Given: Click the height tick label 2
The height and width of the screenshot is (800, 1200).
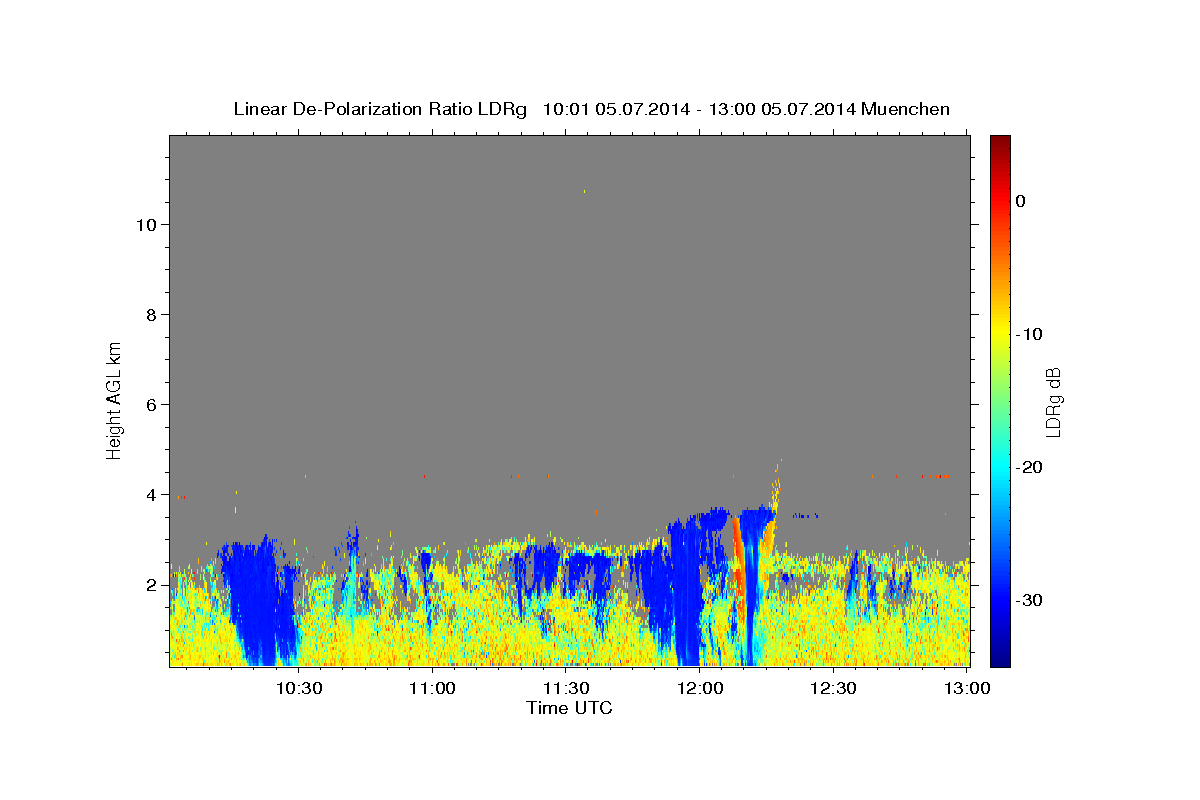Looking at the screenshot, I should (x=152, y=585).
